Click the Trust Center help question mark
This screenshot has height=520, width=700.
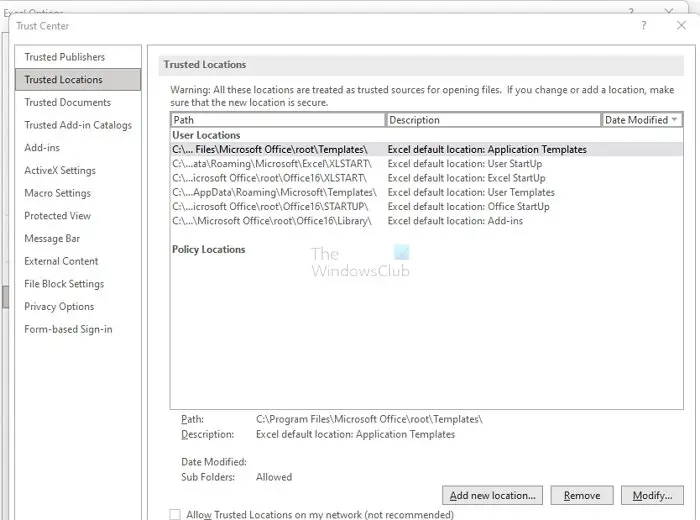tap(643, 25)
